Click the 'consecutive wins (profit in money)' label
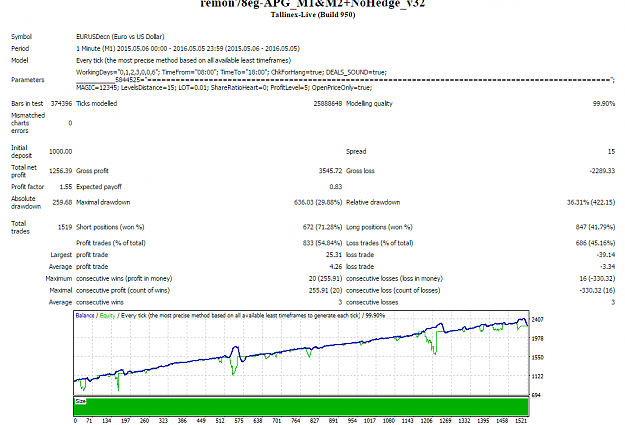Image resolution: width=625 pixels, height=425 pixels. click(124, 279)
